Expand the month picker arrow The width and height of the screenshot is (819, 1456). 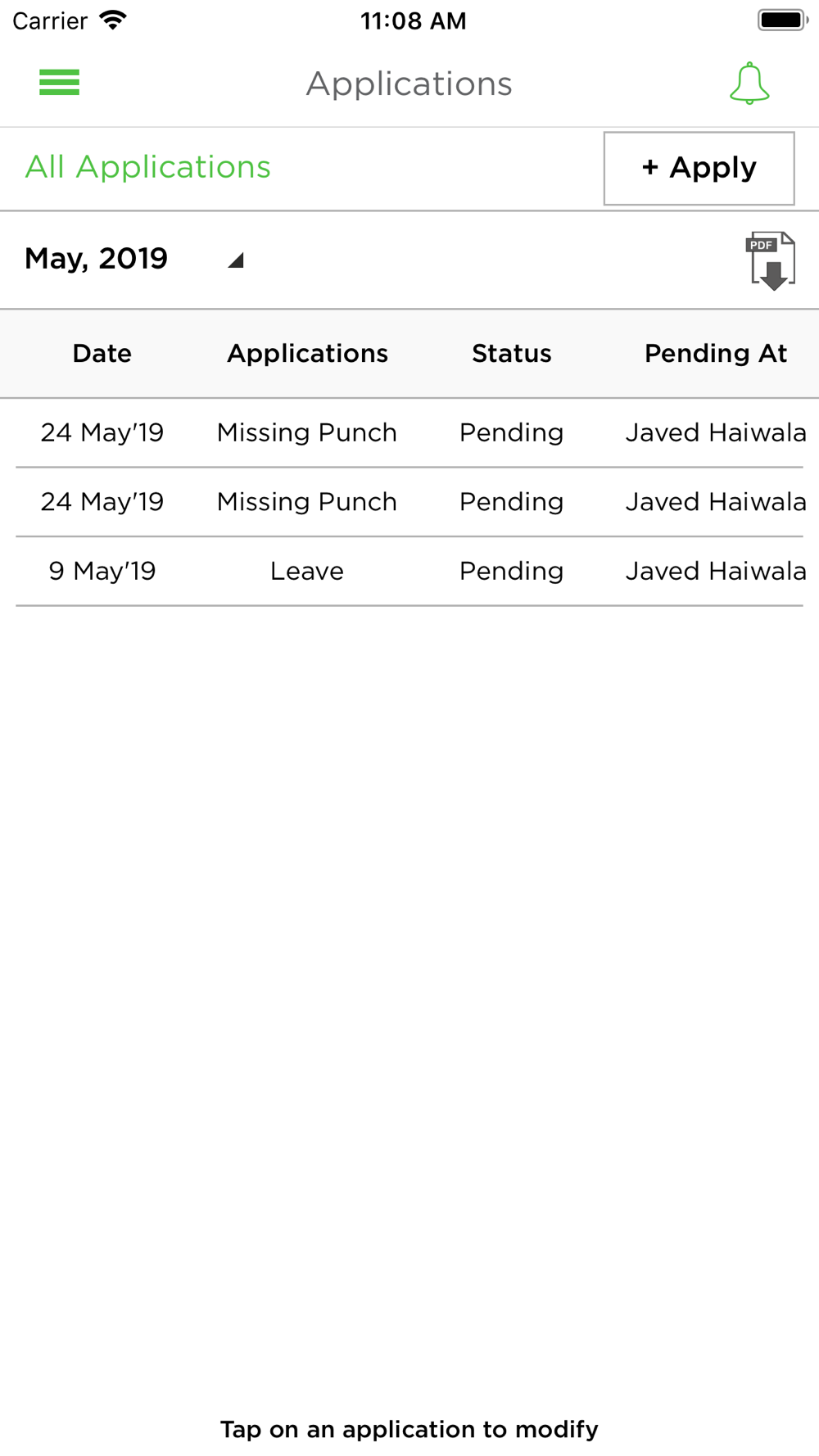click(236, 260)
